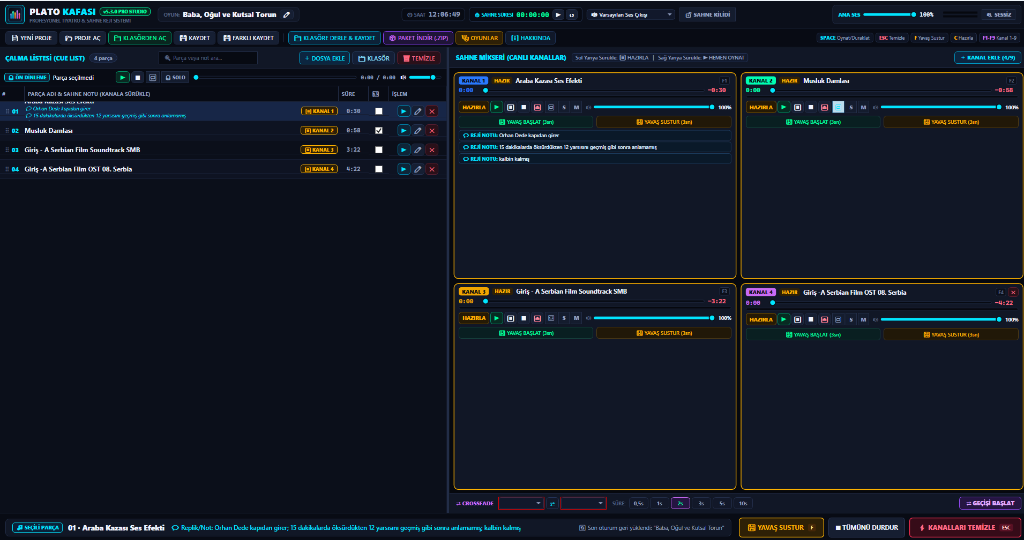
Task: Adjust ANA SES master volume slider
Action: click(888, 14)
